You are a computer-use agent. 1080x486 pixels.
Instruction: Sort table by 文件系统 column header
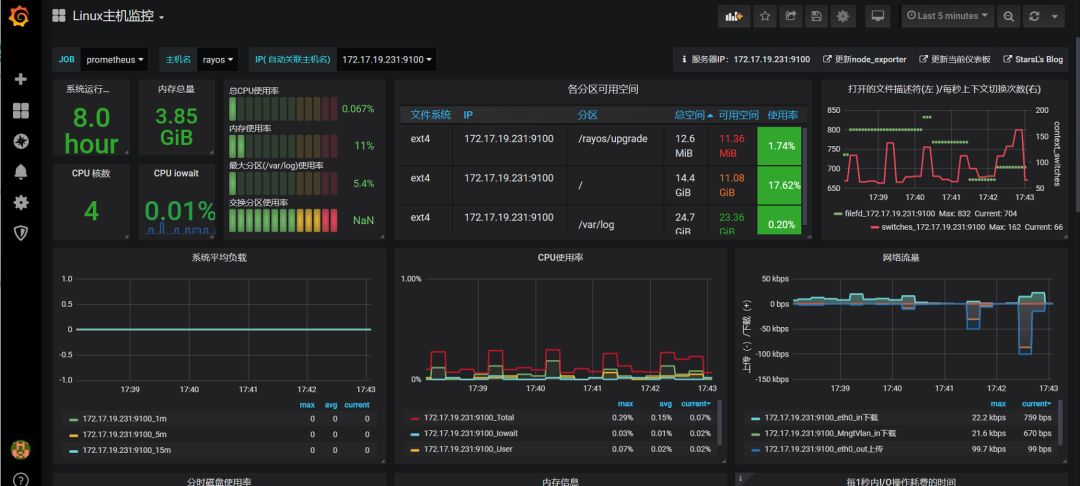pyautogui.click(x=431, y=115)
